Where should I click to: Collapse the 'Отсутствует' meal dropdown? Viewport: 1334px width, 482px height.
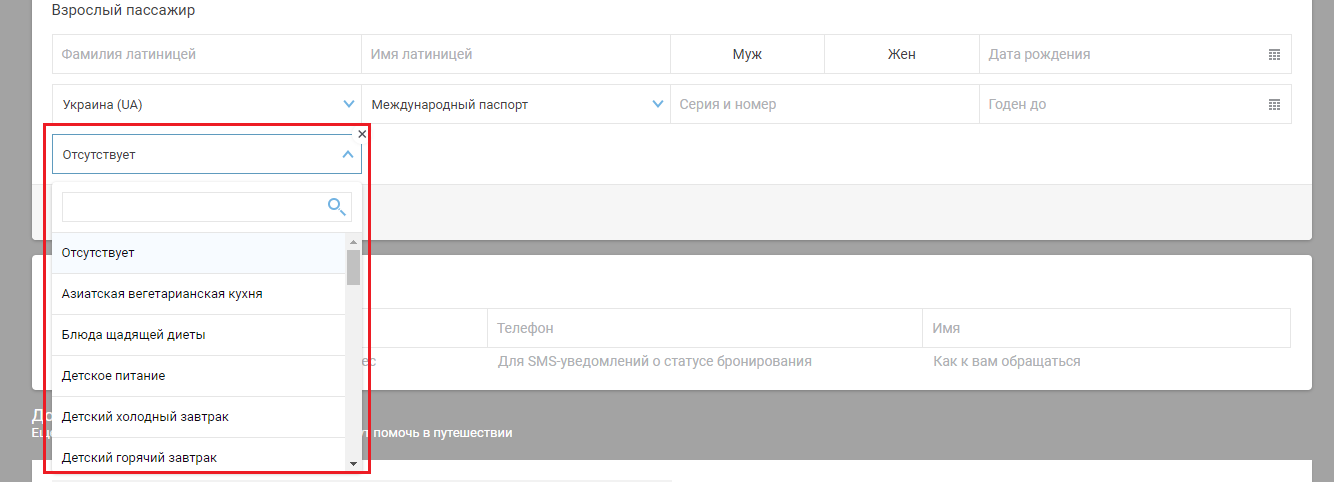click(x=347, y=155)
